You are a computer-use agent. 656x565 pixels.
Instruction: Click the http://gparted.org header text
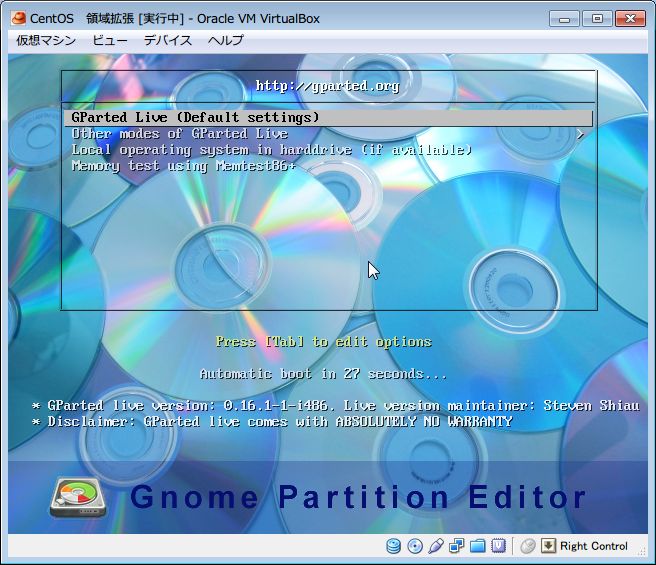coord(328,86)
